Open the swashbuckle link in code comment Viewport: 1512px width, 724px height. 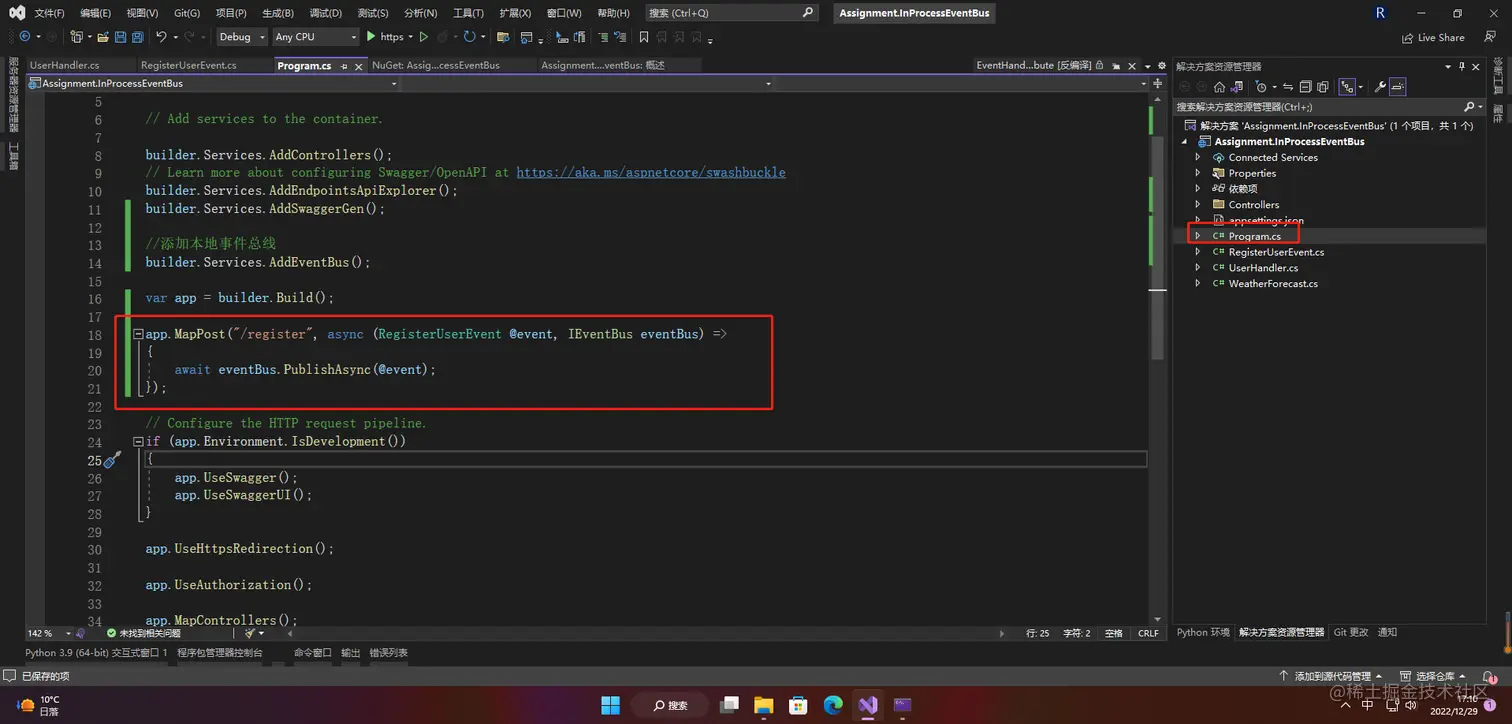651,172
